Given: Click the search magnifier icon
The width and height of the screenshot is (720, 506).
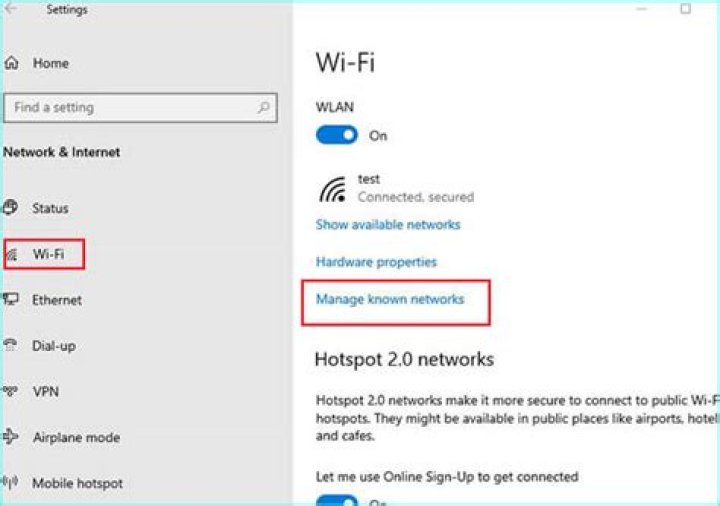Looking at the screenshot, I should point(264,107).
